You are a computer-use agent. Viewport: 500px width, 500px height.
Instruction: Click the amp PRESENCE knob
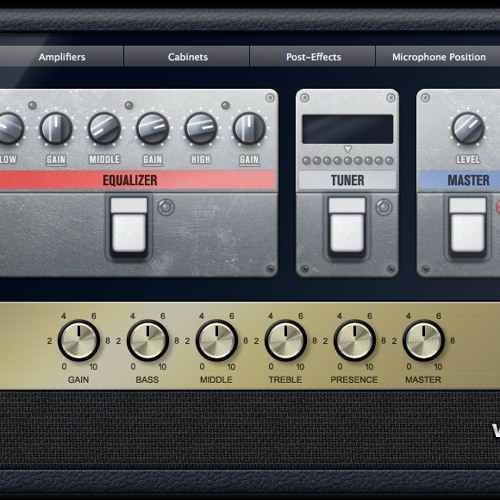[x=355, y=340]
